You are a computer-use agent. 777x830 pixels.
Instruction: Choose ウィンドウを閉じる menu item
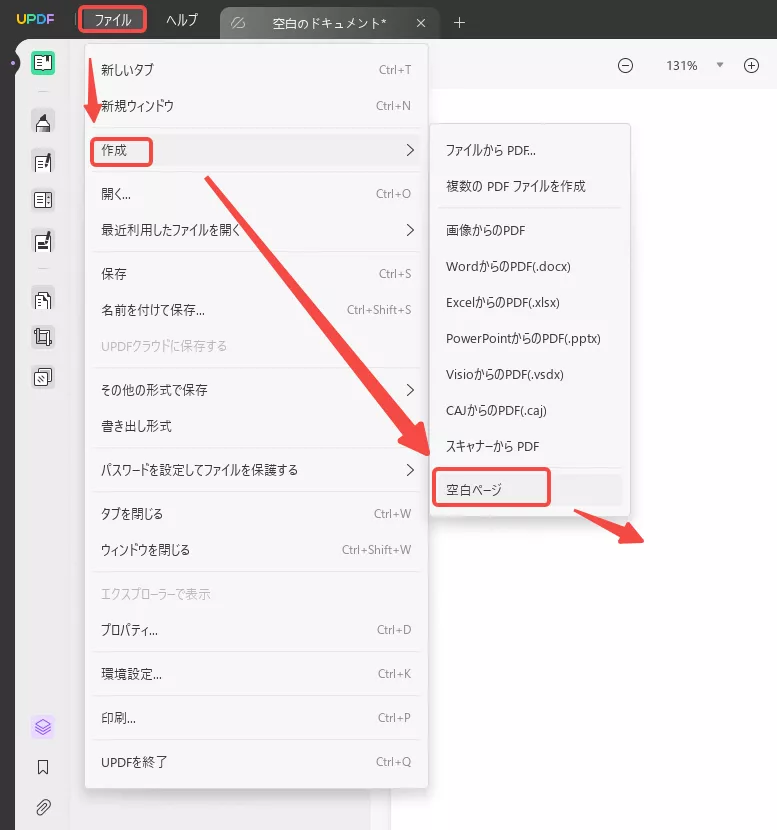(256, 550)
